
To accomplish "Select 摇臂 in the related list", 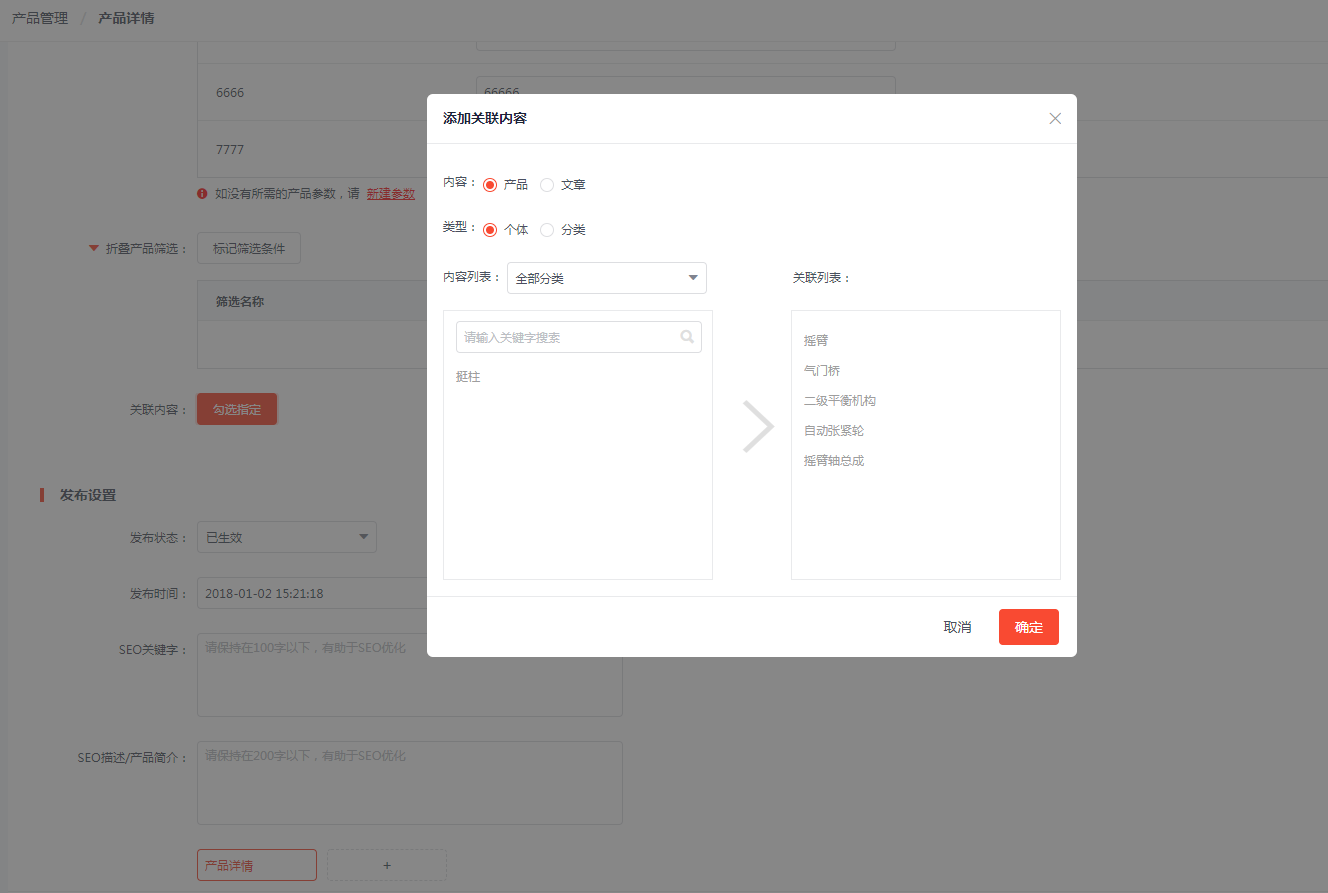I will point(816,341).
